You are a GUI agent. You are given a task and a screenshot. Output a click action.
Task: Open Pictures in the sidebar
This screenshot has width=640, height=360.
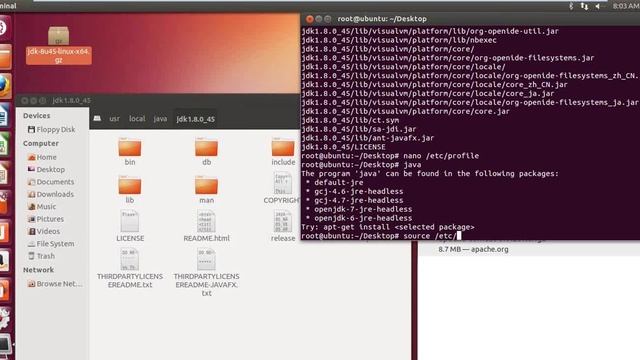click(46, 219)
